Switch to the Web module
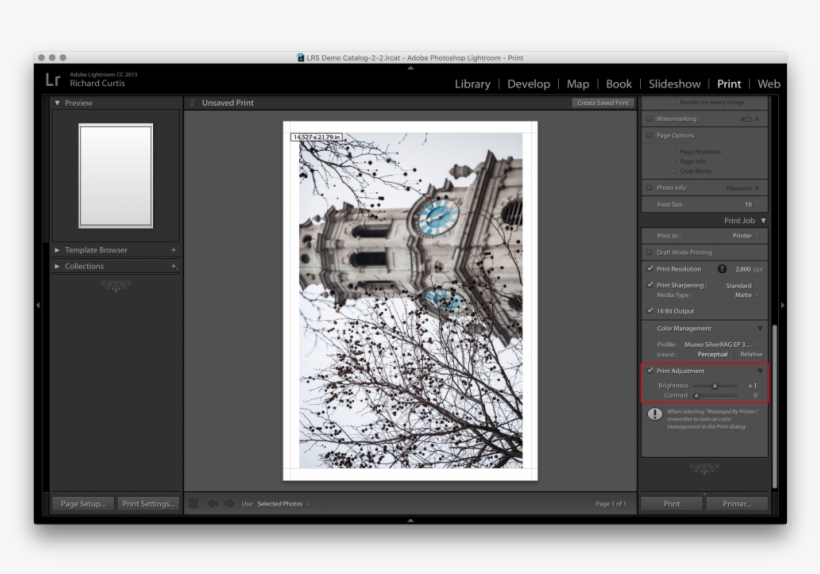The width and height of the screenshot is (820, 574). pyautogui.click(x=769, y=84)
